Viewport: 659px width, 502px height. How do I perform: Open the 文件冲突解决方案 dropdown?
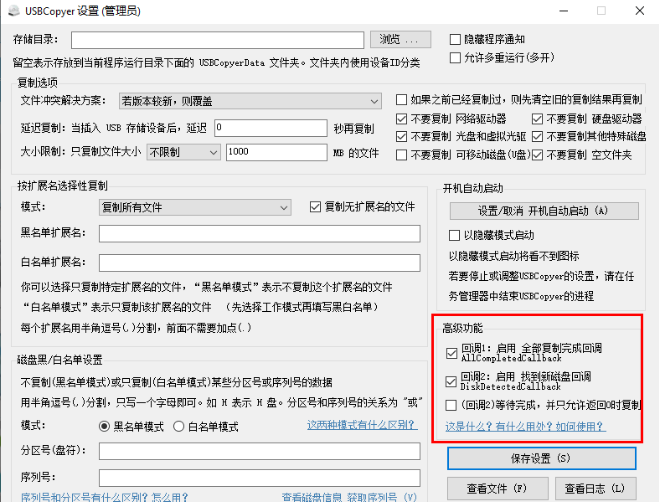250,100
